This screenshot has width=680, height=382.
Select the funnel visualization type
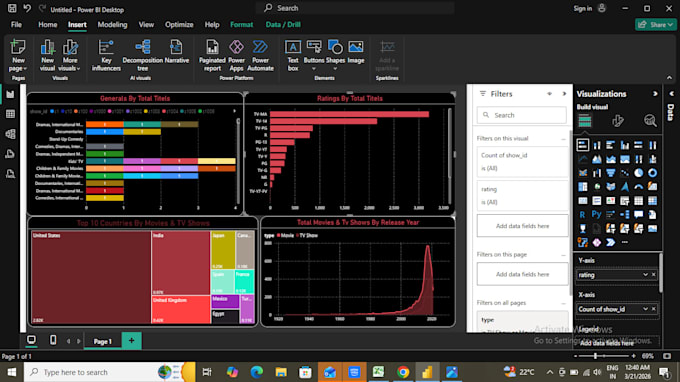611,173
